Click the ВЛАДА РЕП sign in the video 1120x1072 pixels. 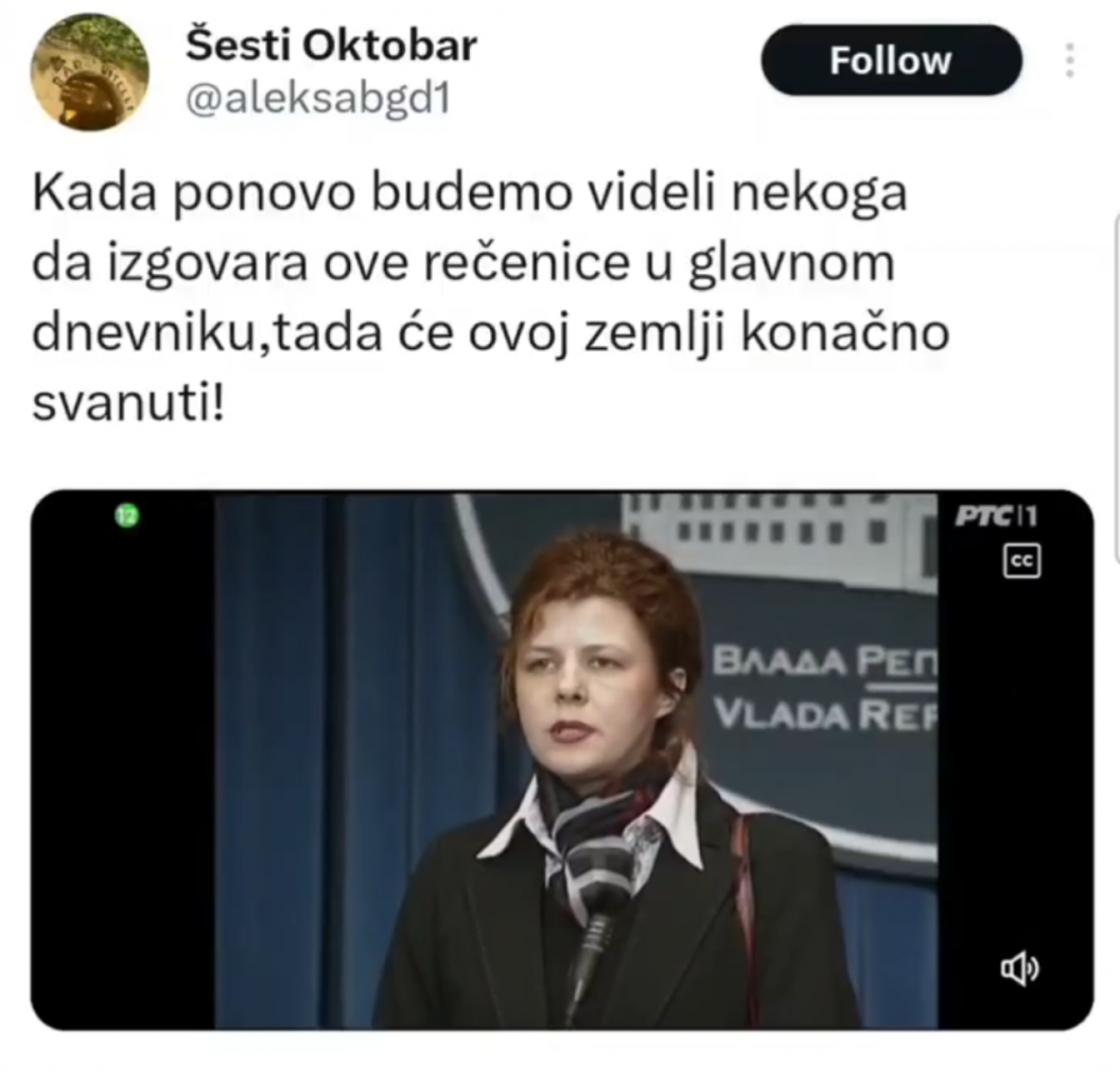823,662
